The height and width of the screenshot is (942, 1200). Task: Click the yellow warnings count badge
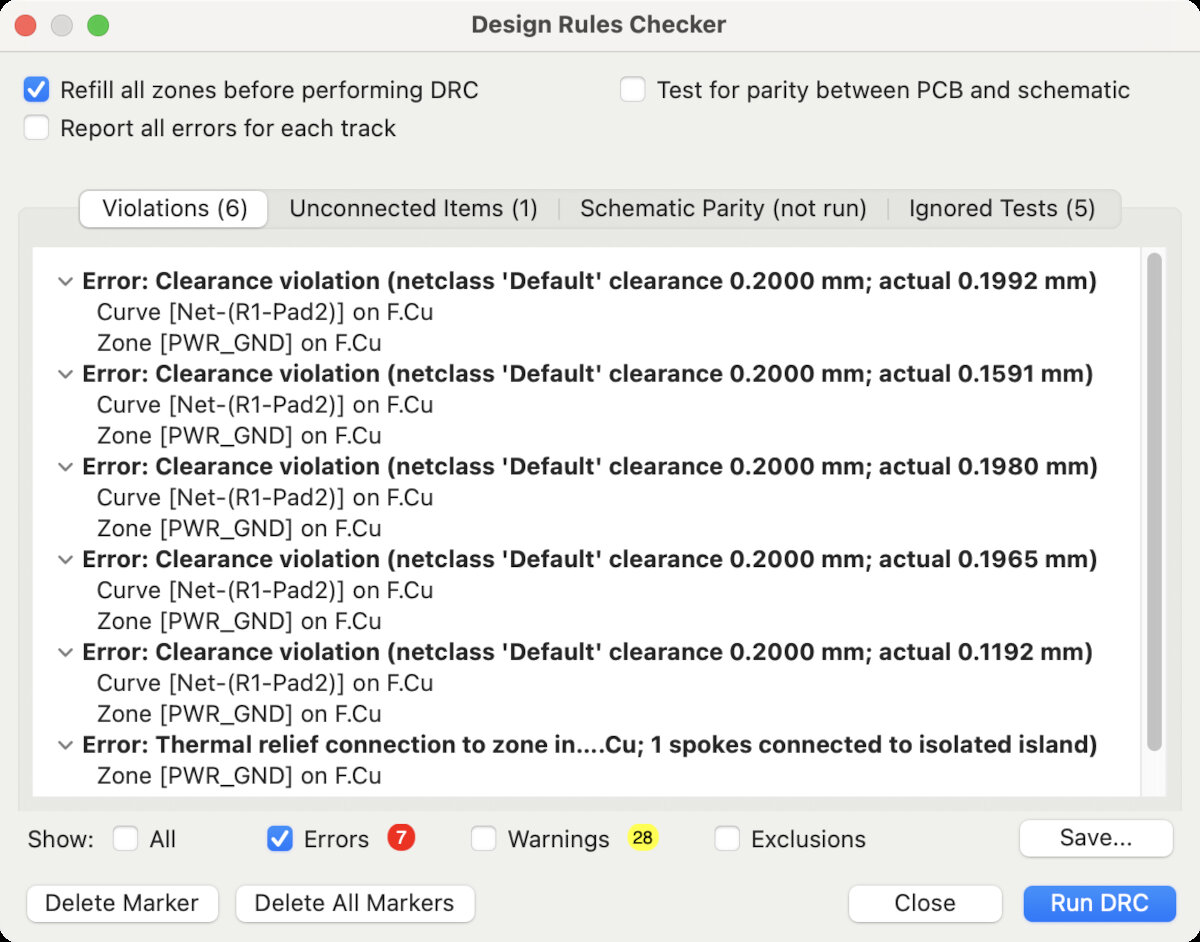point(643,838)
